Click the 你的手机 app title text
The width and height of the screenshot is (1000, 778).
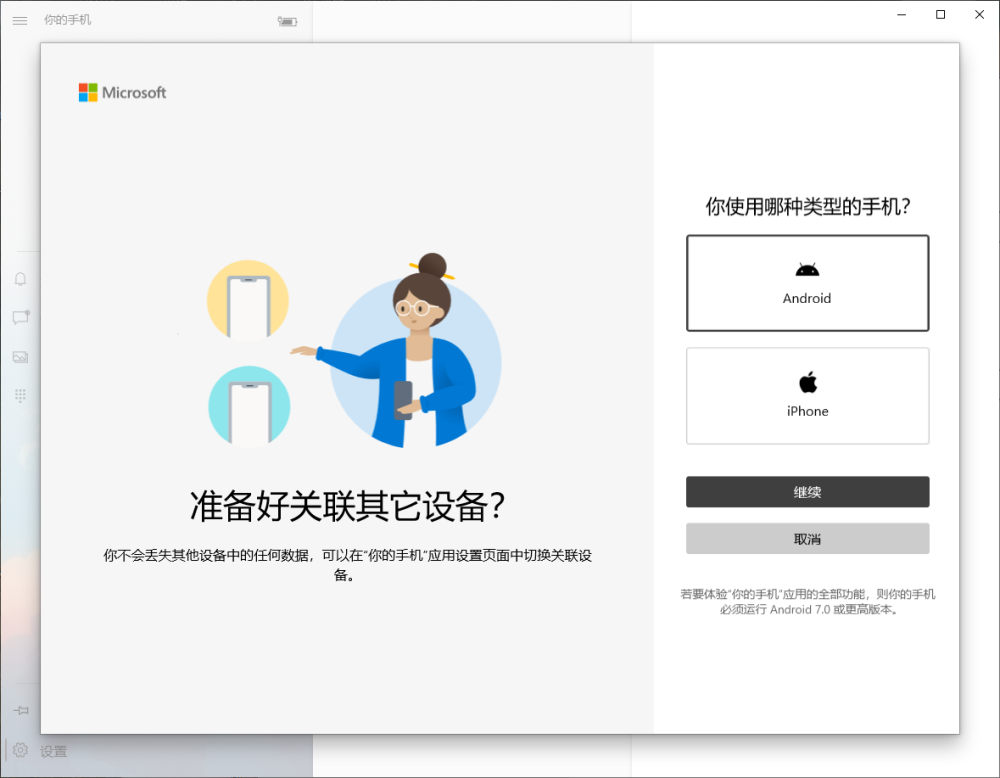tap(67, 20)
